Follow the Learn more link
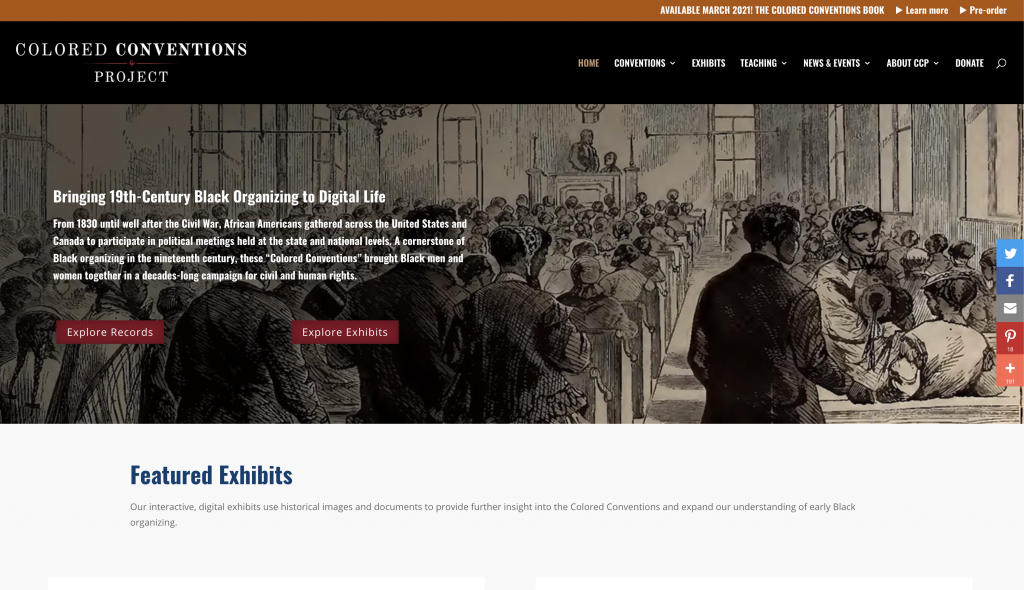The width and height of the screenshot is (1024, 590). click(926, 10)
